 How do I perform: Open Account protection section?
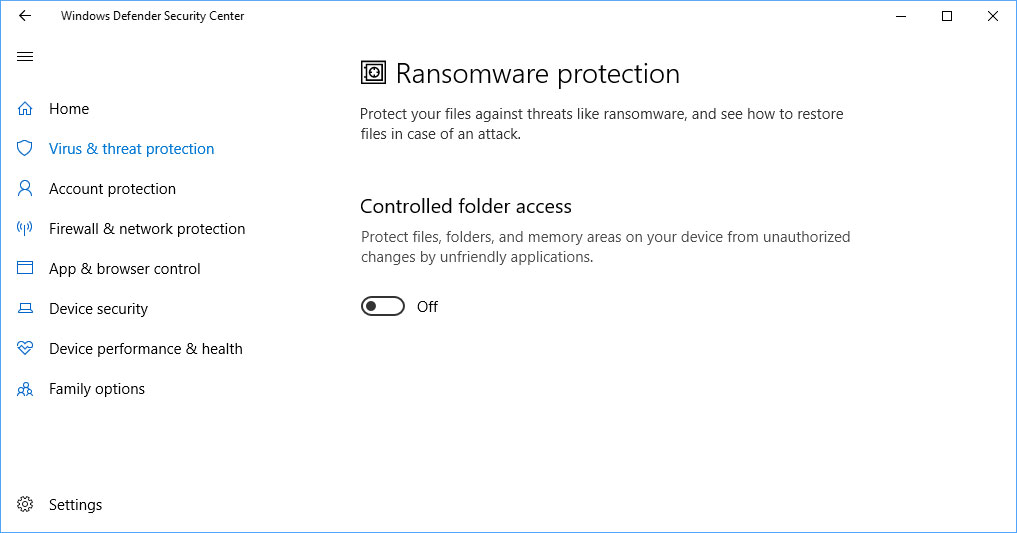(x=112, y=189)
